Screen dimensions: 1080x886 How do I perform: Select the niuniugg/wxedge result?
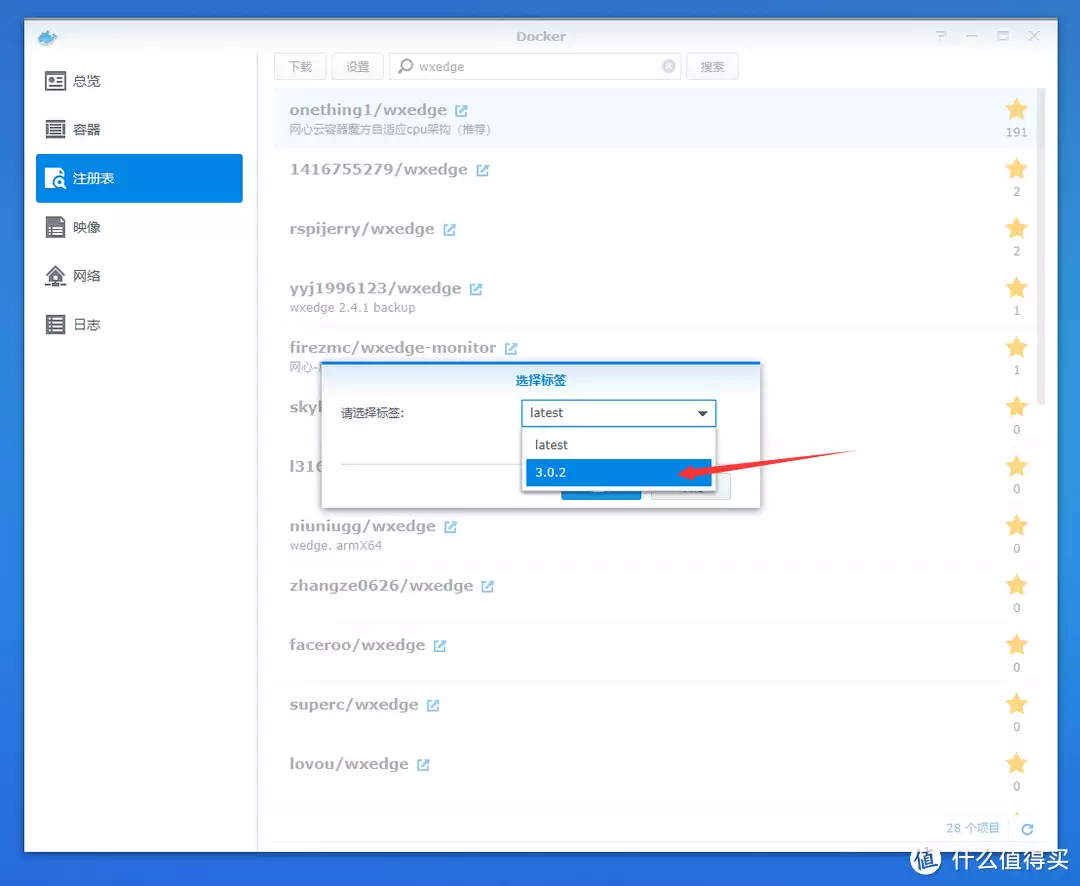[x=654, y=534]
